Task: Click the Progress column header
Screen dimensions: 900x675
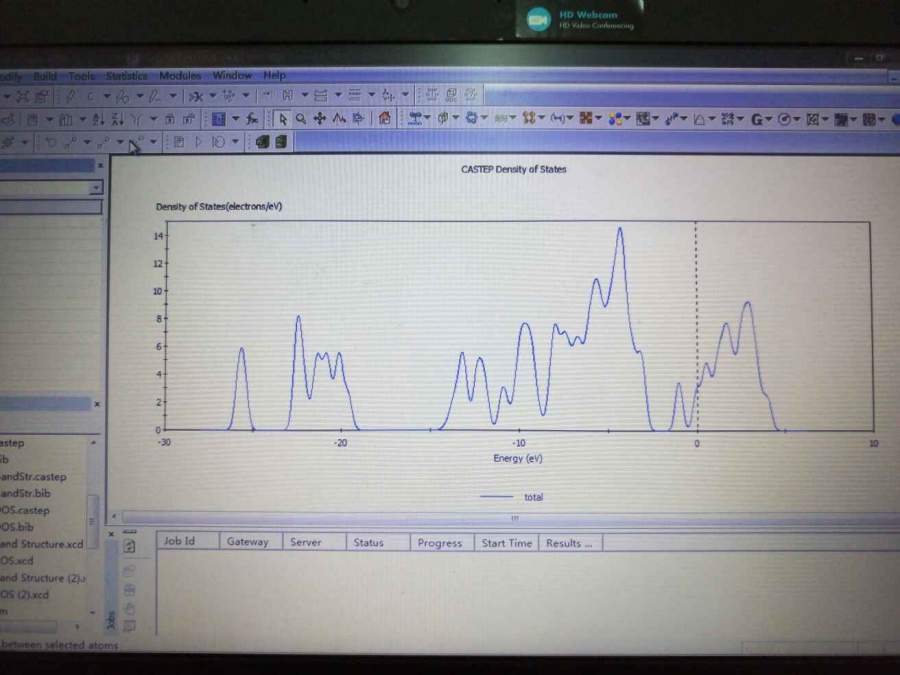Action: click(442, 543)
